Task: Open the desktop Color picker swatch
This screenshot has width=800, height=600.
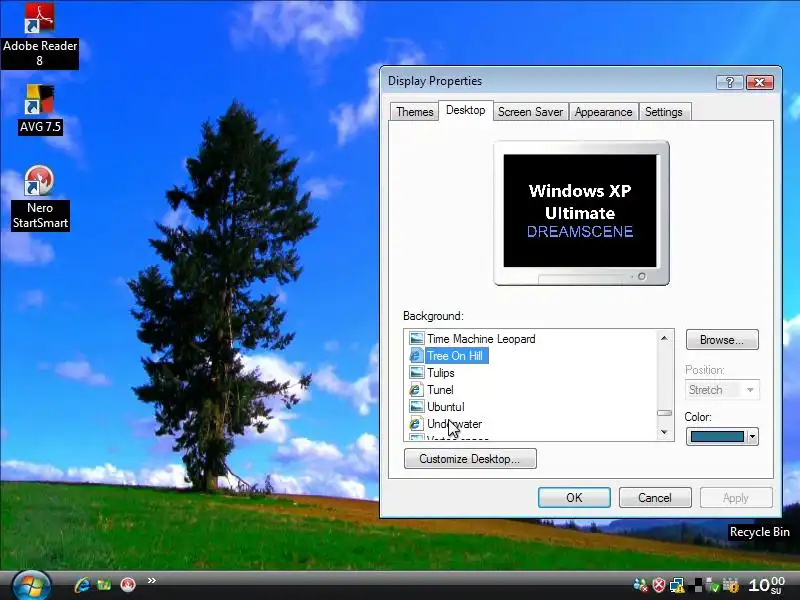Action: (717, 437)
